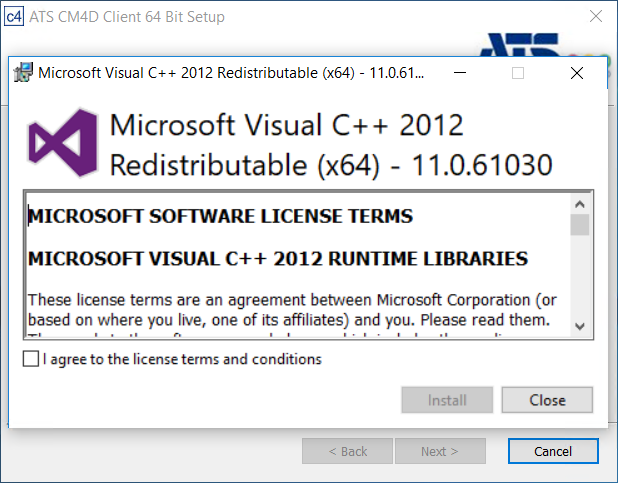
Task: Click the c4 icon in ATS Setup title bar
Action: 15,17
